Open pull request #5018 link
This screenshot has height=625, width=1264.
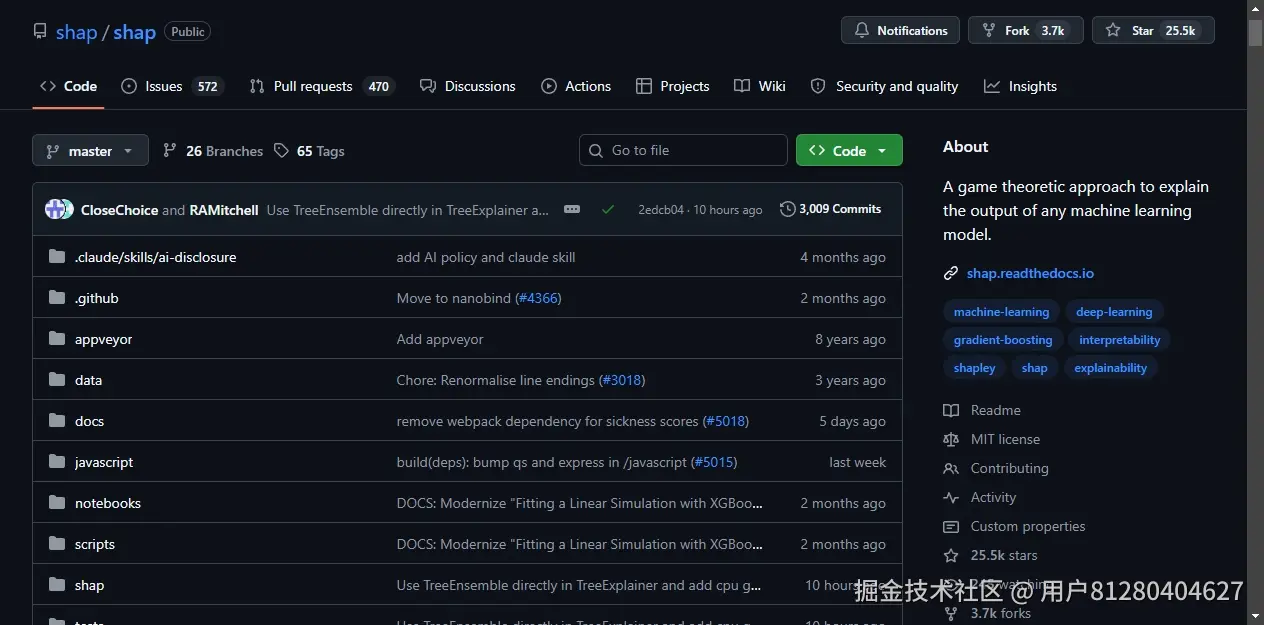(x=725, y=421)
